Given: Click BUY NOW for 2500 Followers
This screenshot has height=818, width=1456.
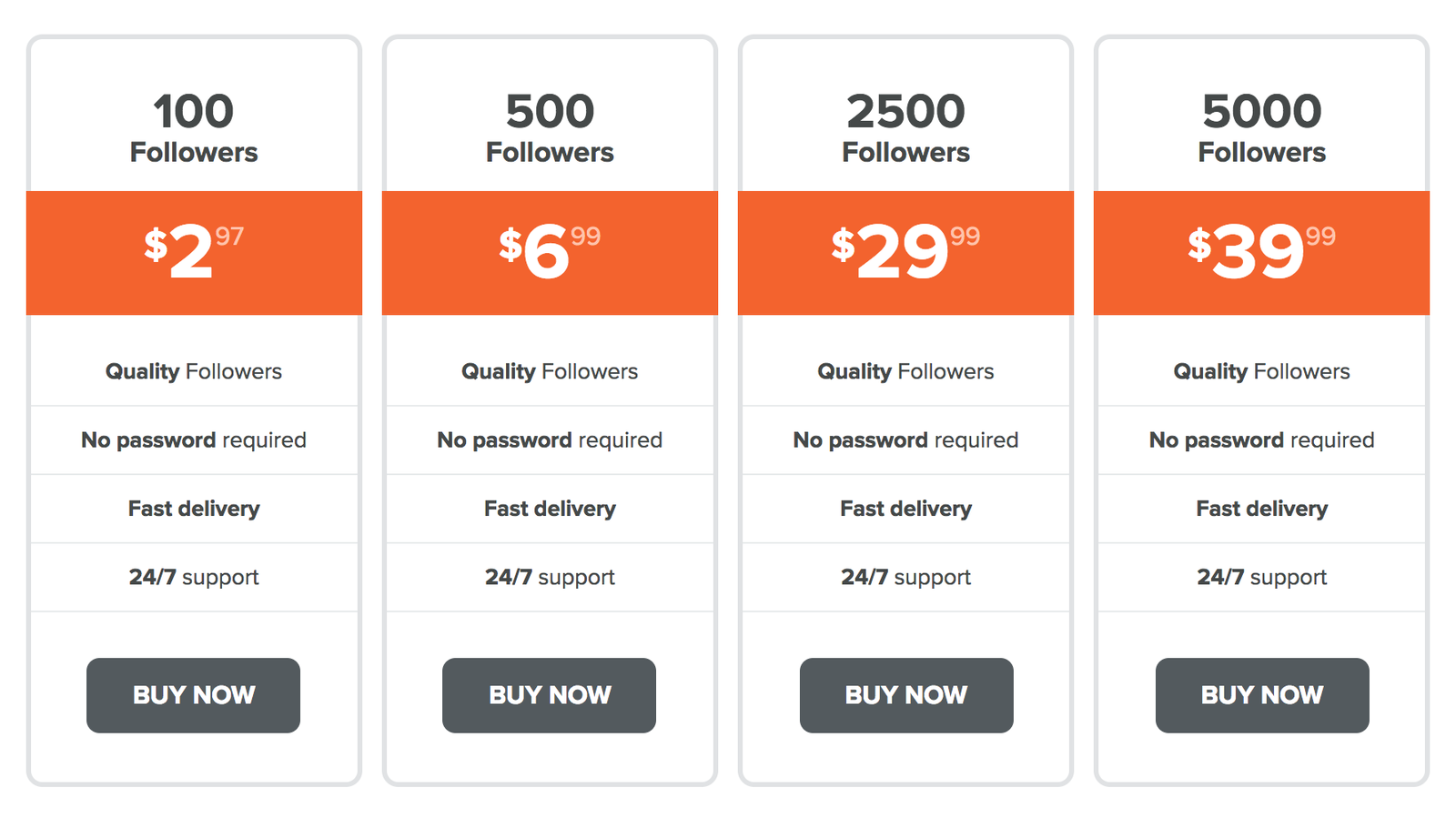Looking at the screenshot, I should (x=905, y=695).
